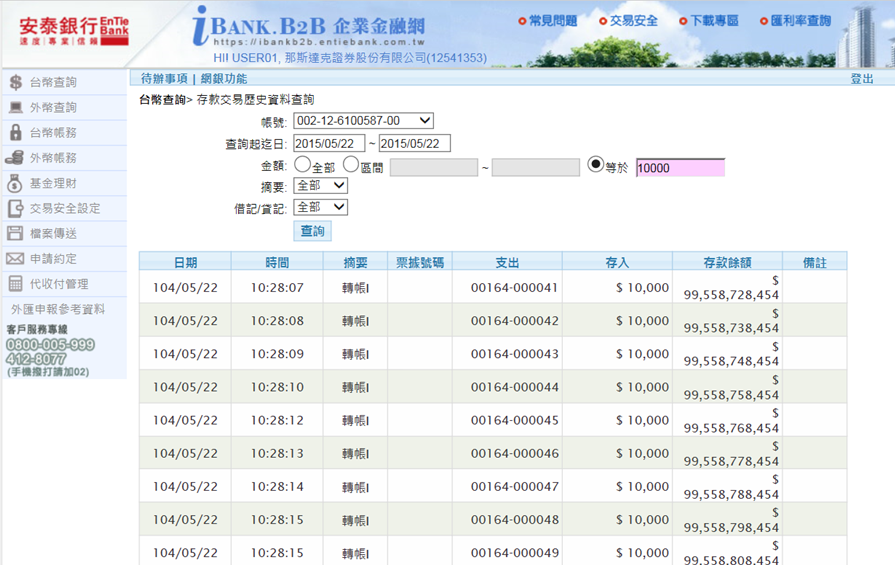Select the 區間 amount range radio button

pyautogui.click(x=350, y=165)
